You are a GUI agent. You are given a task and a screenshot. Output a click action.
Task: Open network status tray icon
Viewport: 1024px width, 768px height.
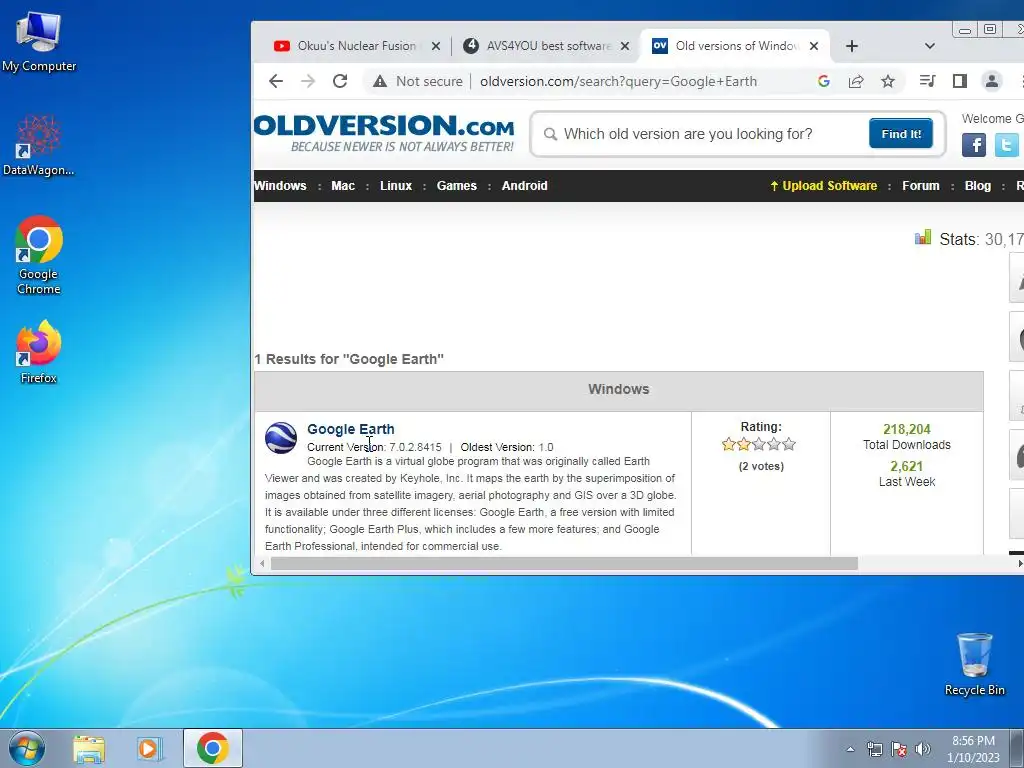[874, 749]
